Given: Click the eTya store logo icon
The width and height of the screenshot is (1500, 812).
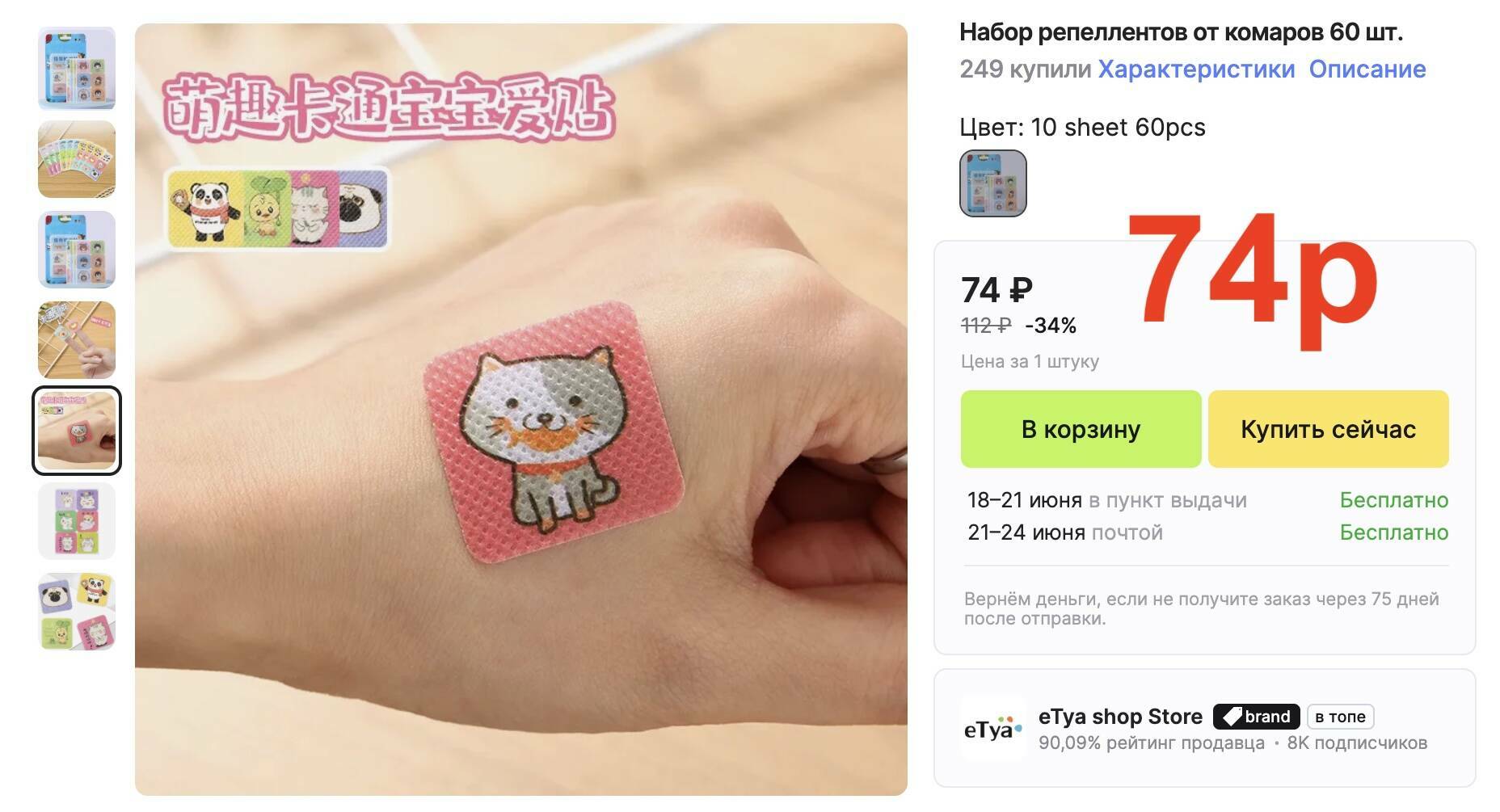Looking at the screenshot, I should (x=992, y=729).
